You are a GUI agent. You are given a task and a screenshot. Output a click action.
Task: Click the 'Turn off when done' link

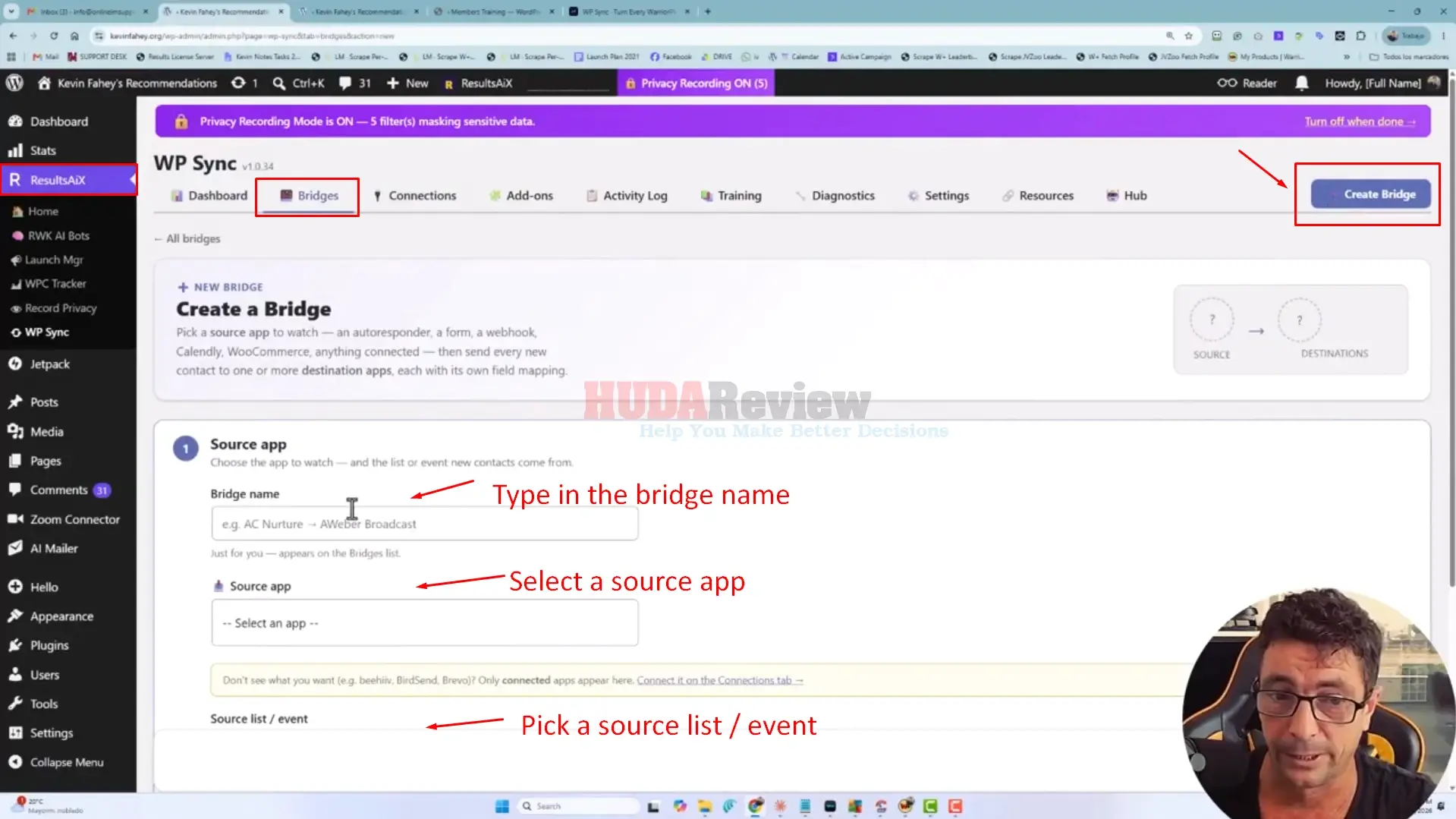point(1360,121)
